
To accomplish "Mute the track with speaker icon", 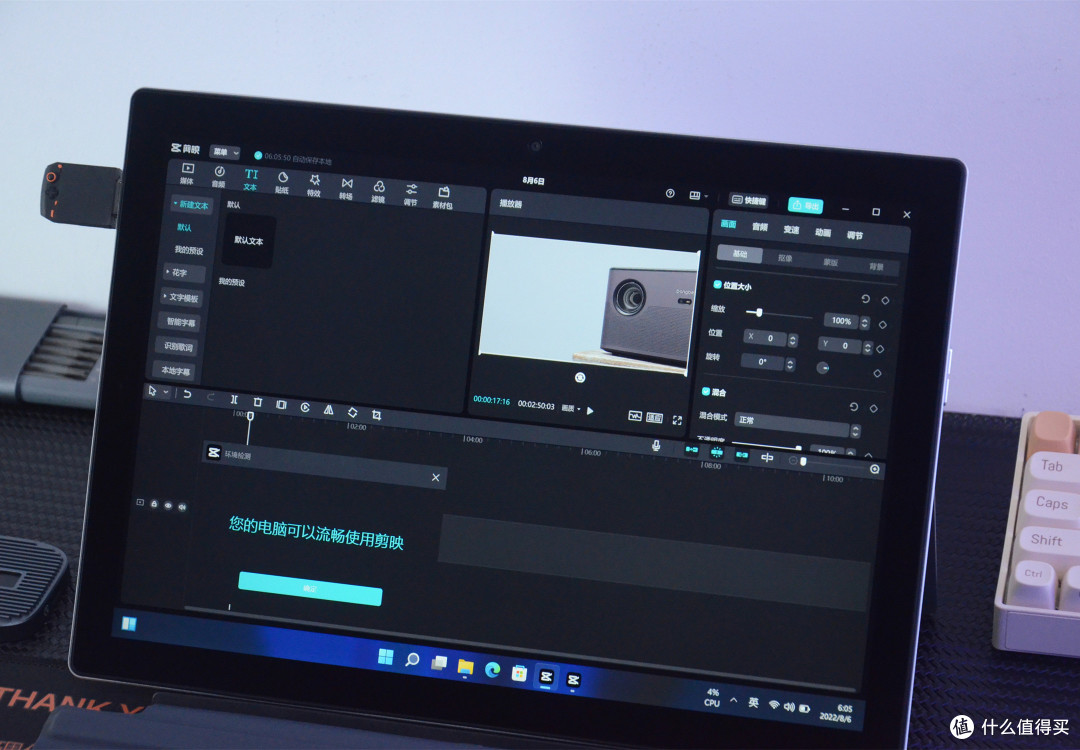I will (182, 507).
